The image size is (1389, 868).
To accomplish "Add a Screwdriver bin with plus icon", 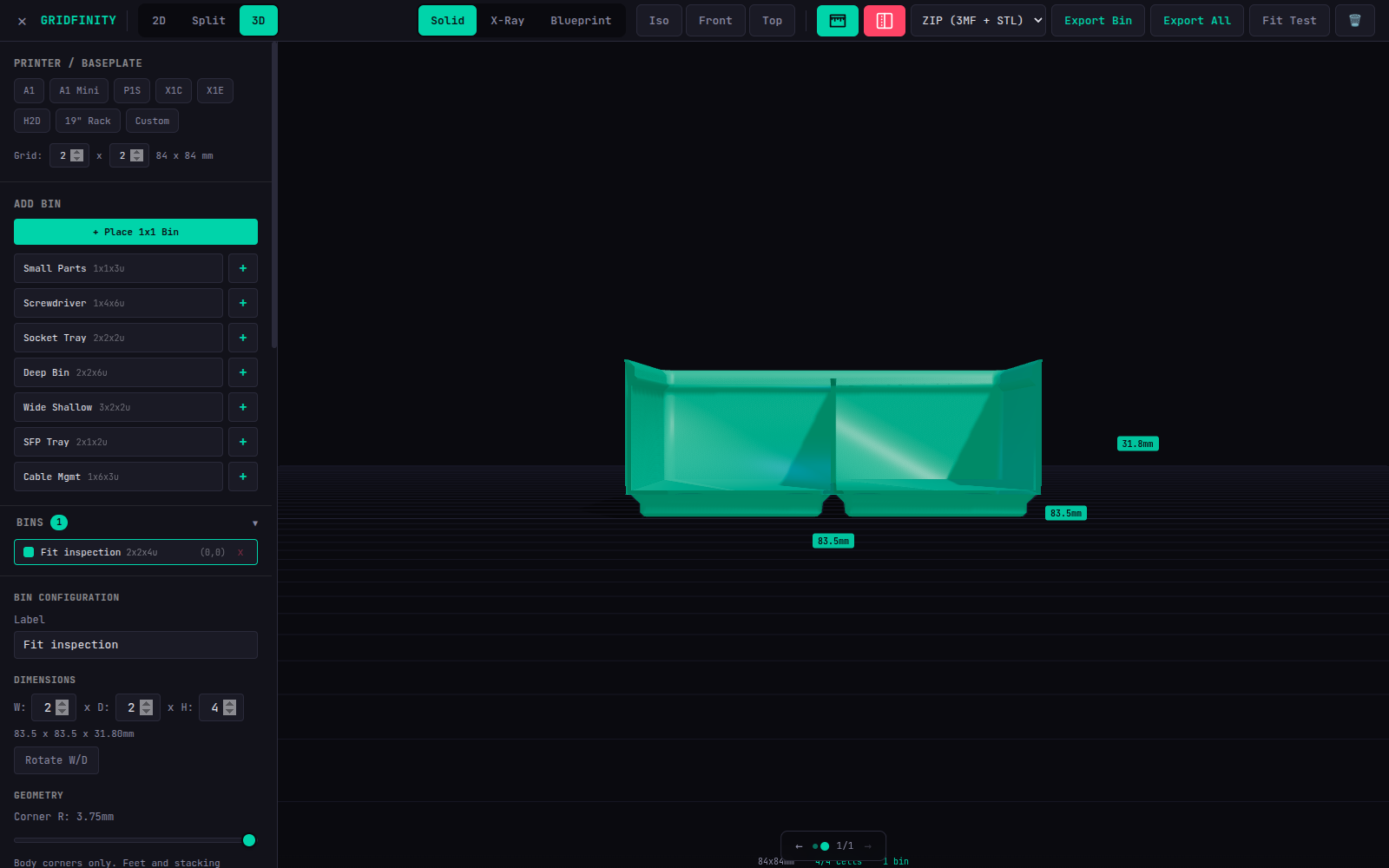I will click(x=243, y=303).
